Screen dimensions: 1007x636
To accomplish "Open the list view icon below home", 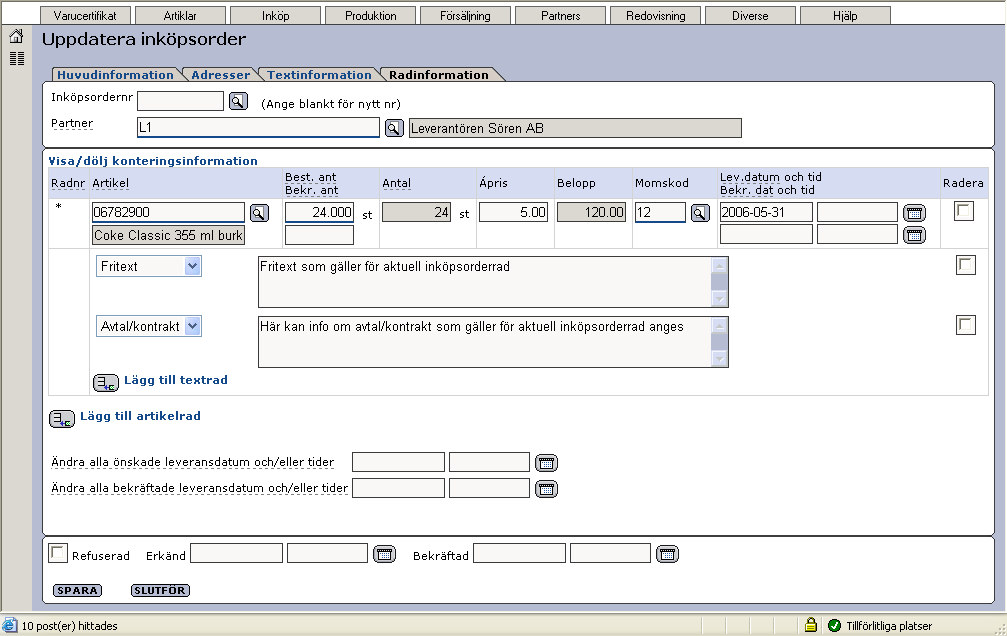I will point(17,58).
